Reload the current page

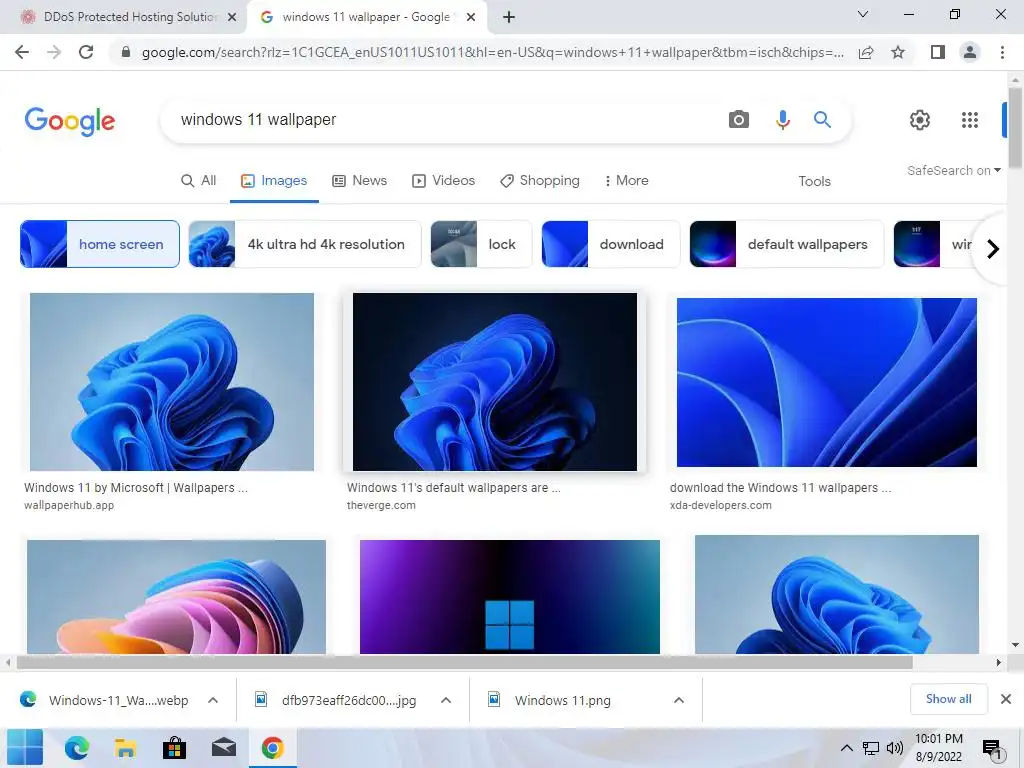click(86, 52)
